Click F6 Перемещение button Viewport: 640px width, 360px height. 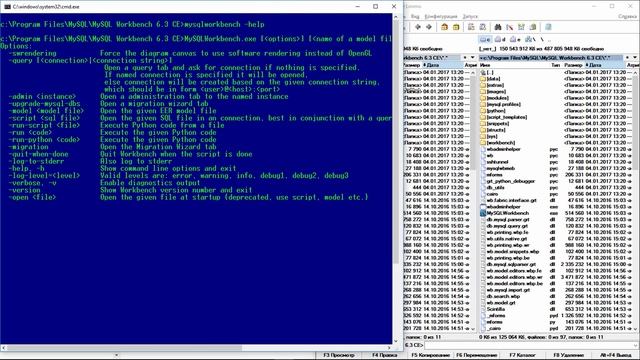tap(477, 355)
